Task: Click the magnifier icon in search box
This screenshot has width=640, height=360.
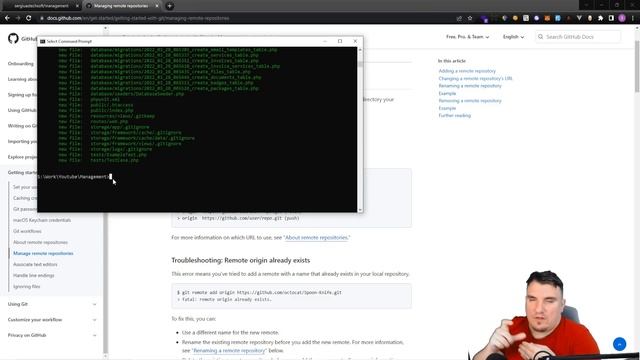Action: pos(540,37)
